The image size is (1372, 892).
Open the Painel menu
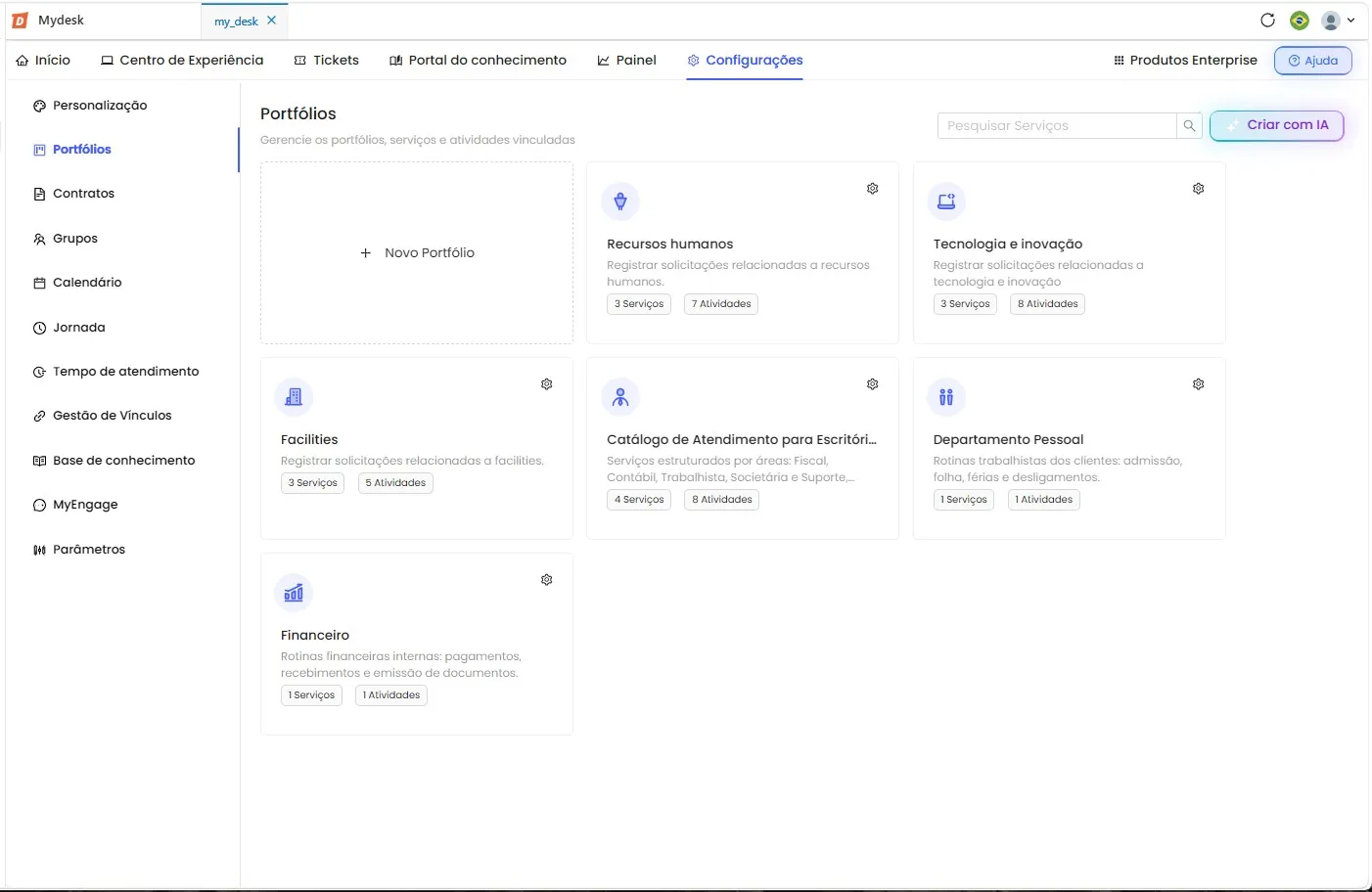[x=626, y=61]
